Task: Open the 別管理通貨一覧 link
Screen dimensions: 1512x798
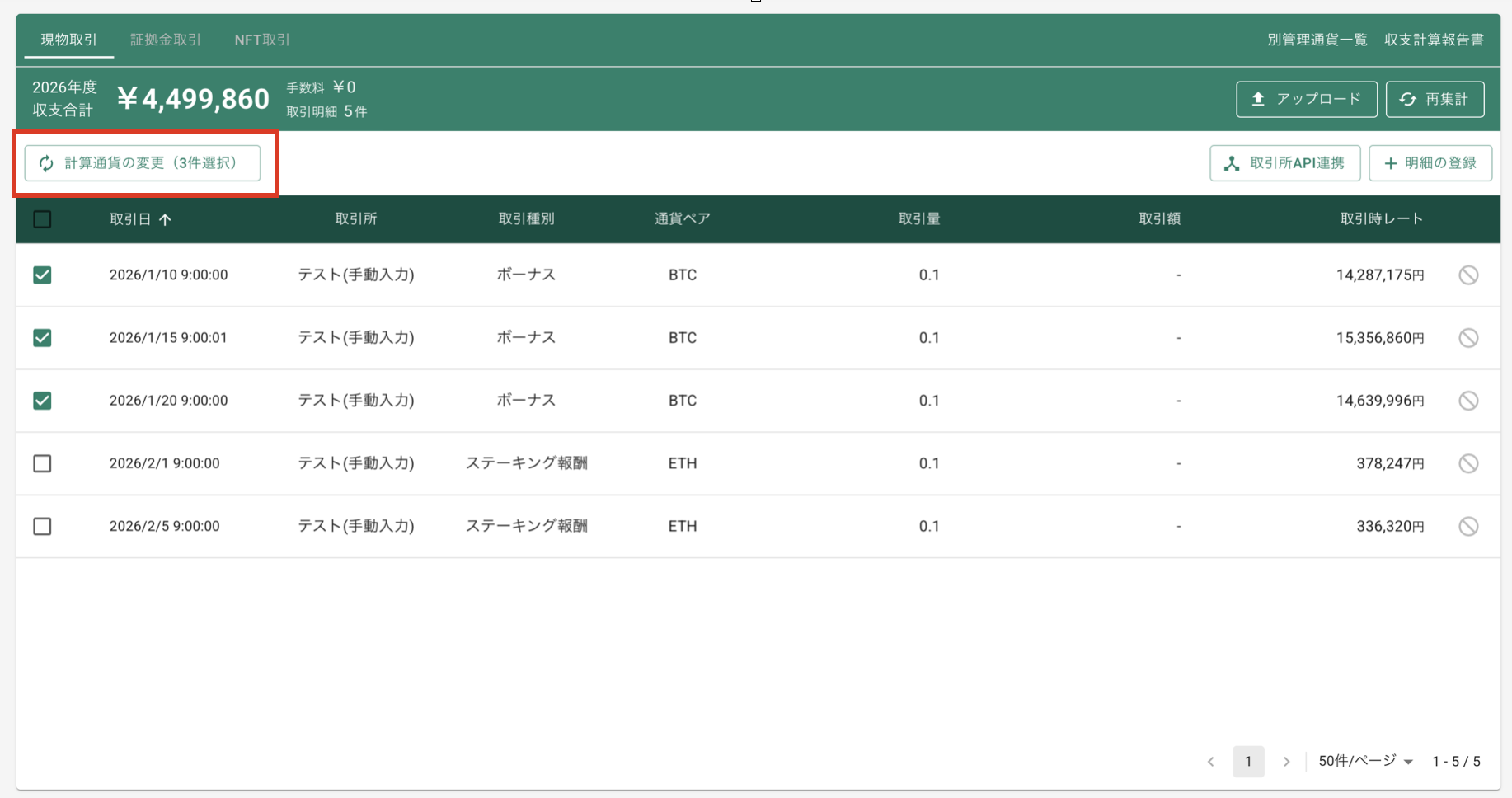Action: click(x=1317, y=40)
